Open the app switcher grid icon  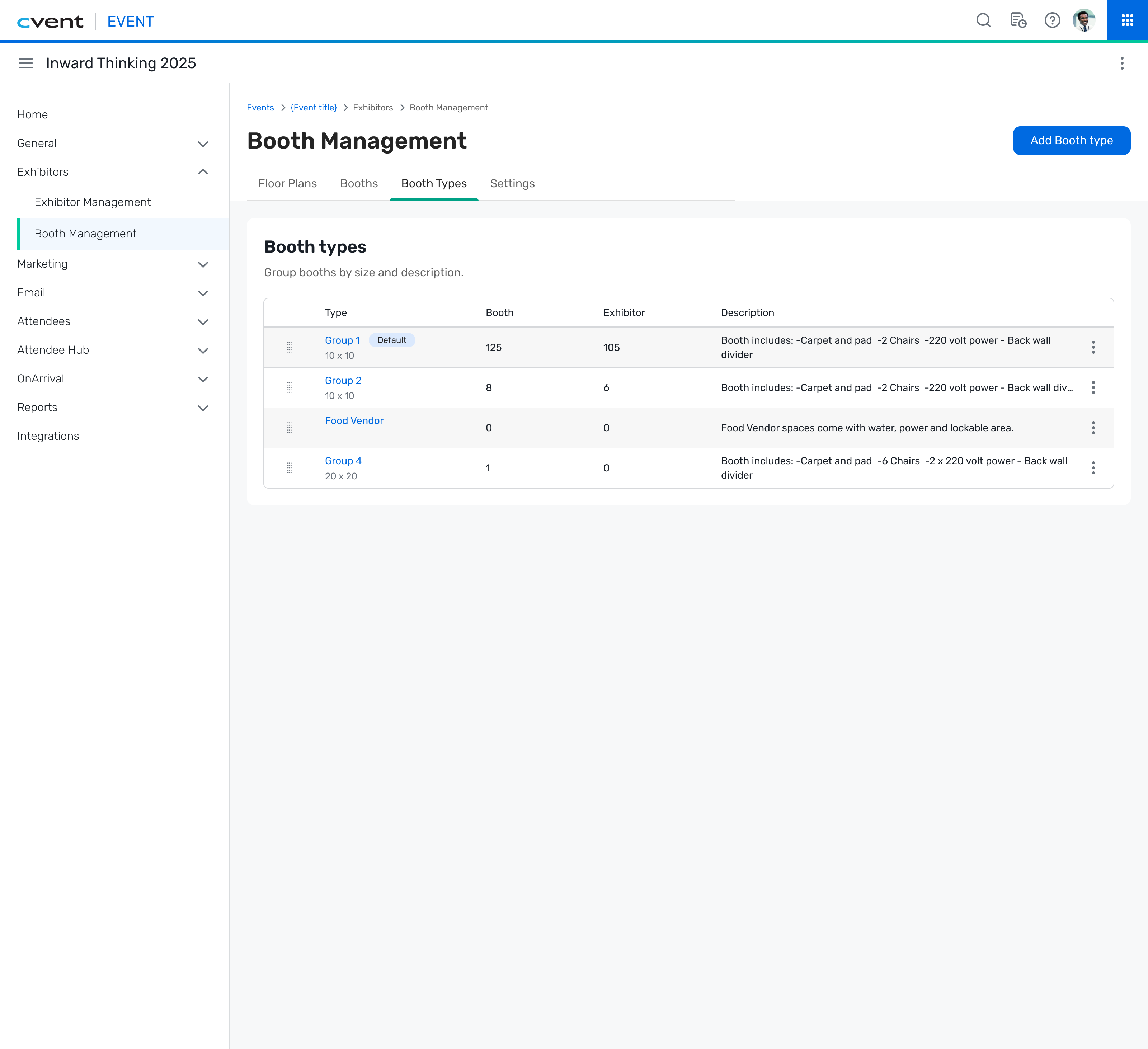point(1127,20)
